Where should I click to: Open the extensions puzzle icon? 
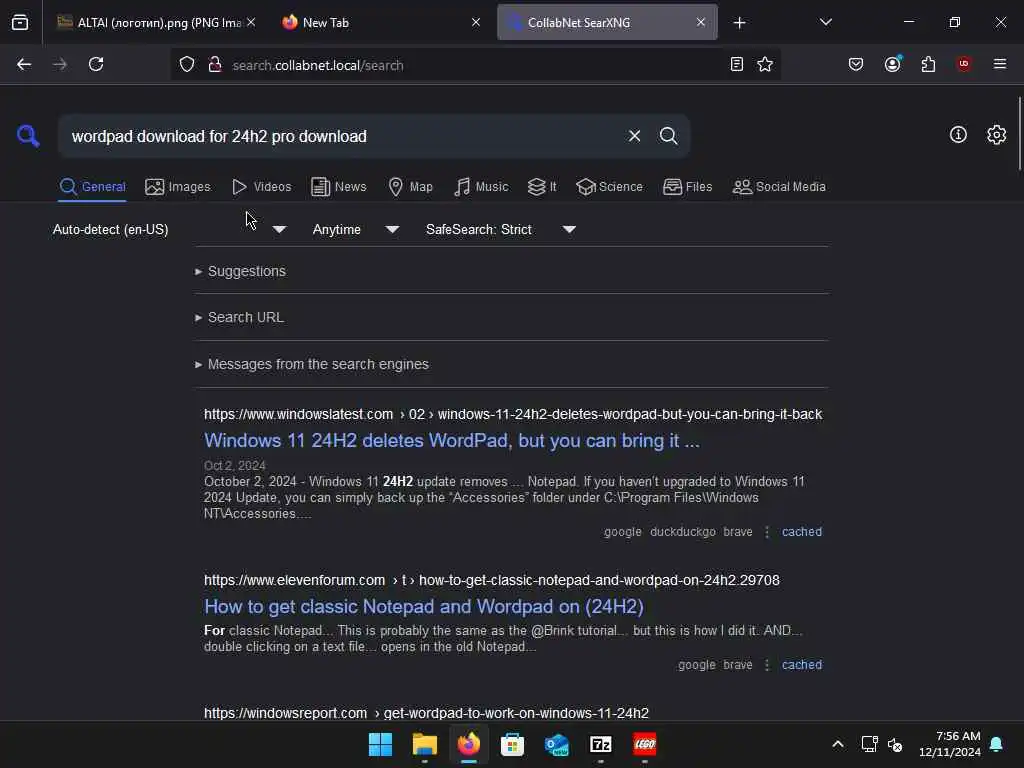point(928,64)
